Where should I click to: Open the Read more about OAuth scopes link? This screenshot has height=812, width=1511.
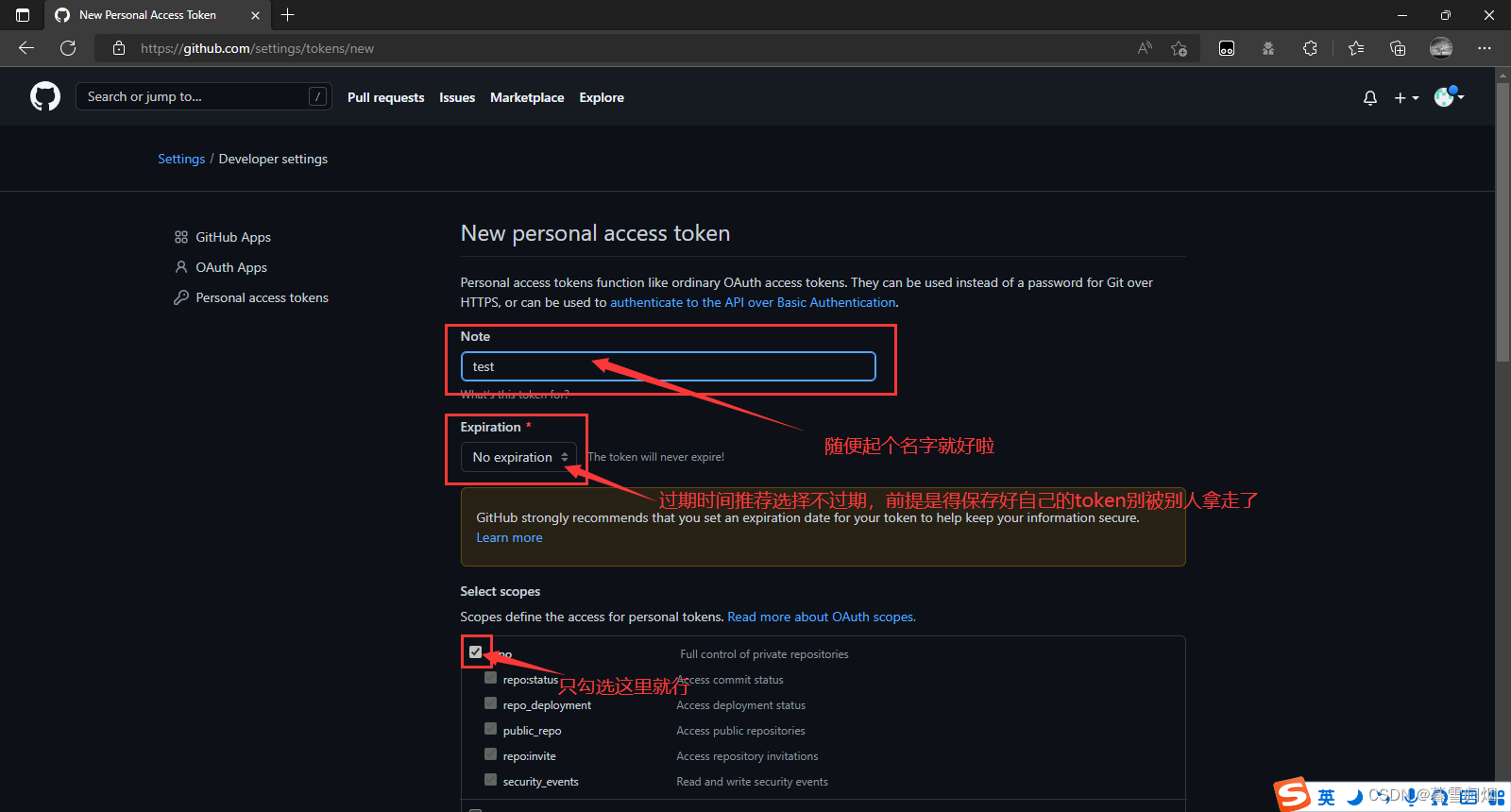click(821, 617)
